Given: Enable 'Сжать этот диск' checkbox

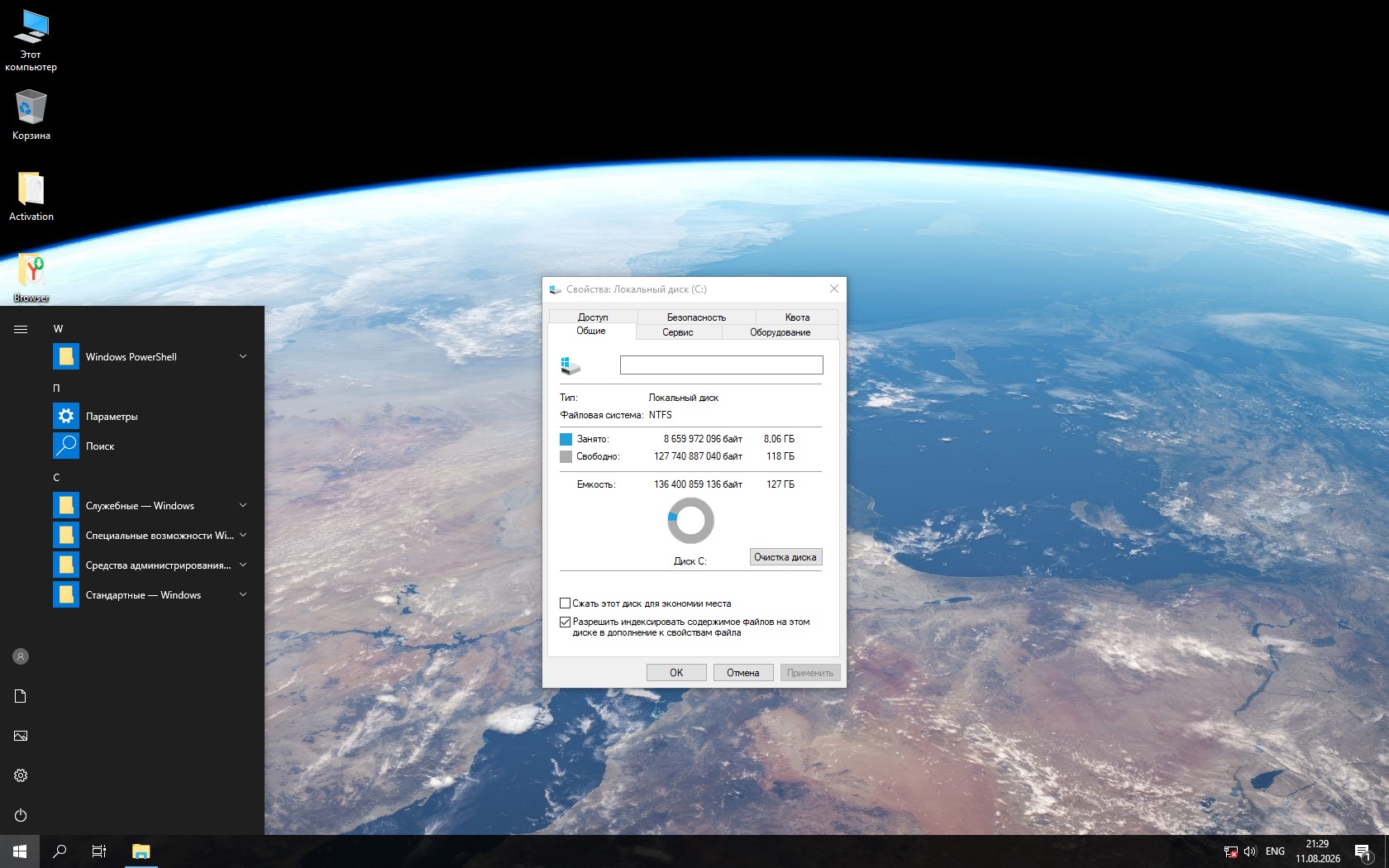Looking at the screenshot, I should point(566,603).
